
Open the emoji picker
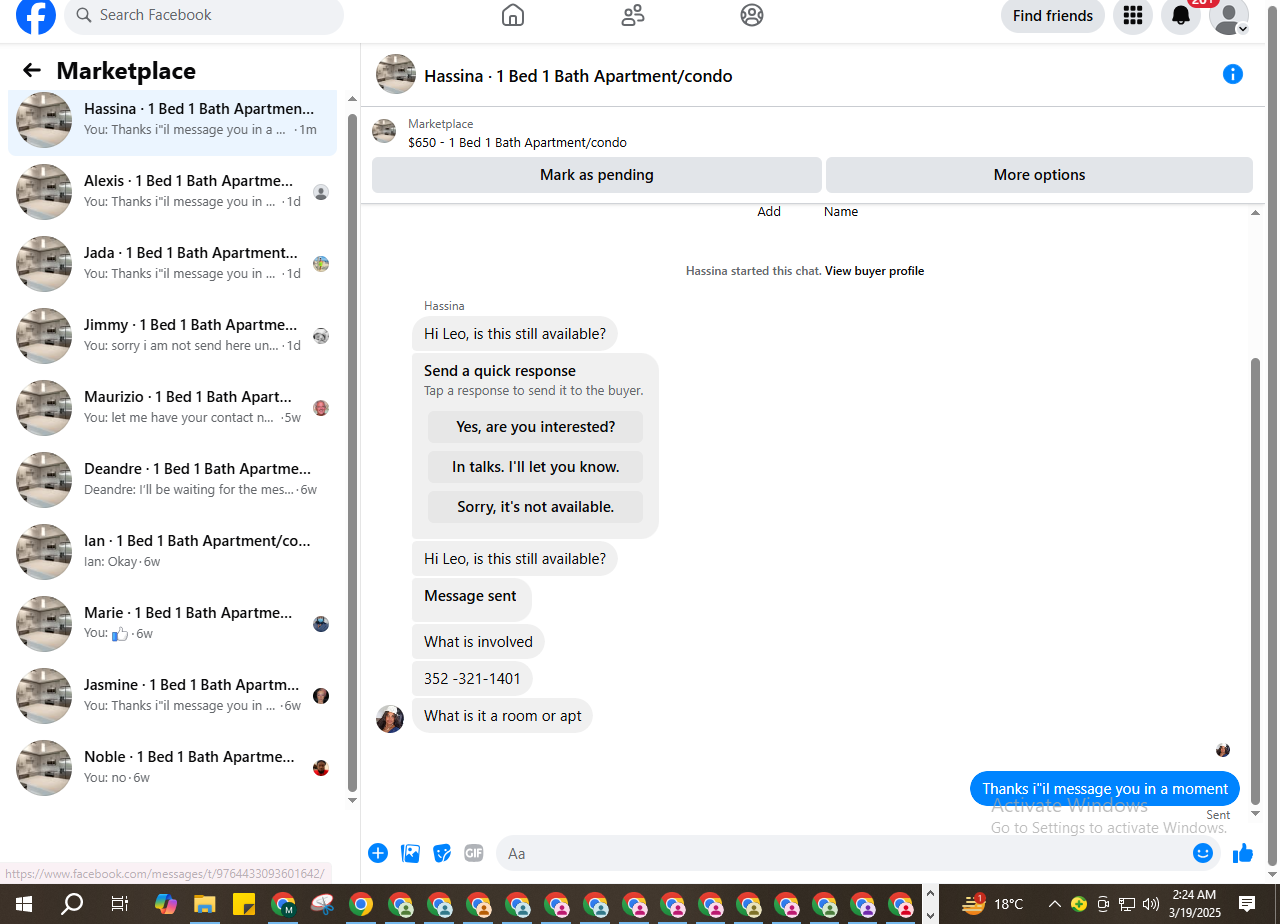[x=1203, y=853]
